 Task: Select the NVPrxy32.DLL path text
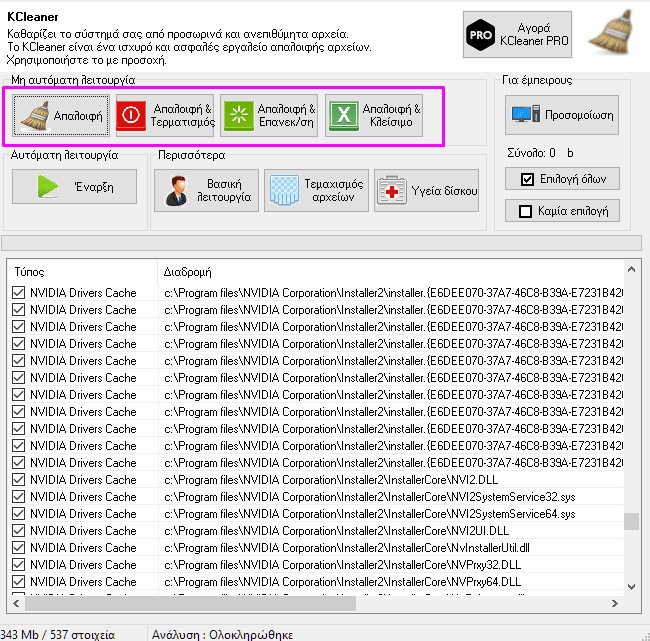(x=342, y=565)
